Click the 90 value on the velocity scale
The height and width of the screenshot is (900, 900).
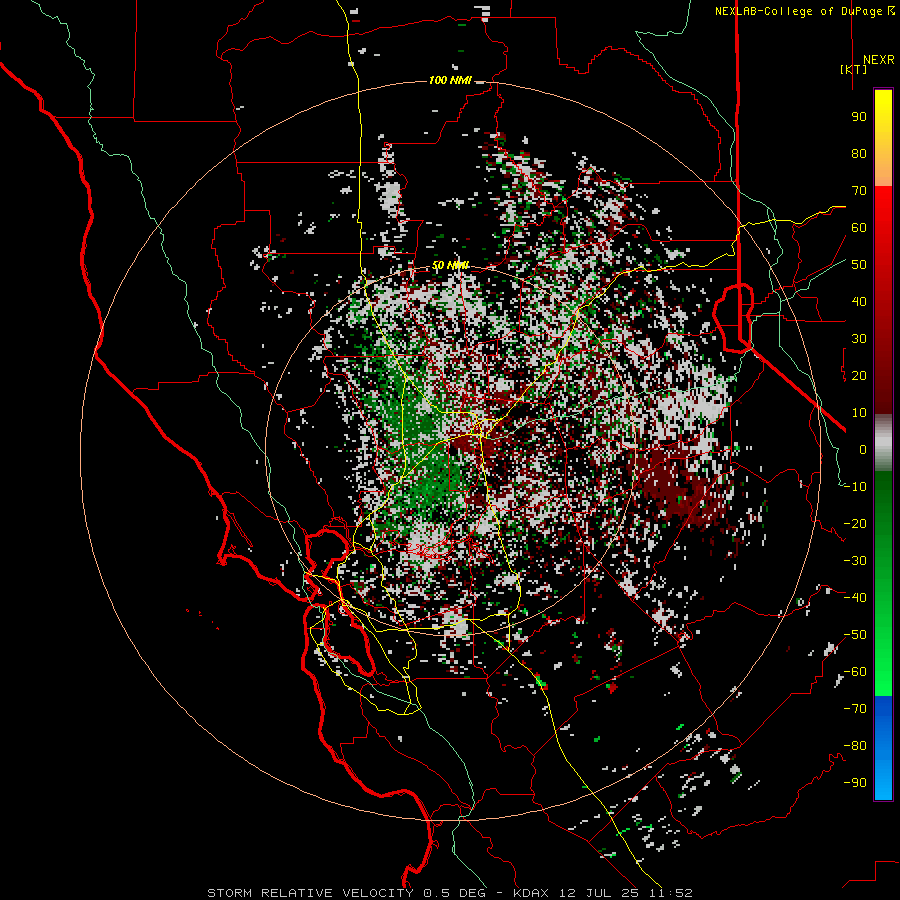click(x=859, y=117)
